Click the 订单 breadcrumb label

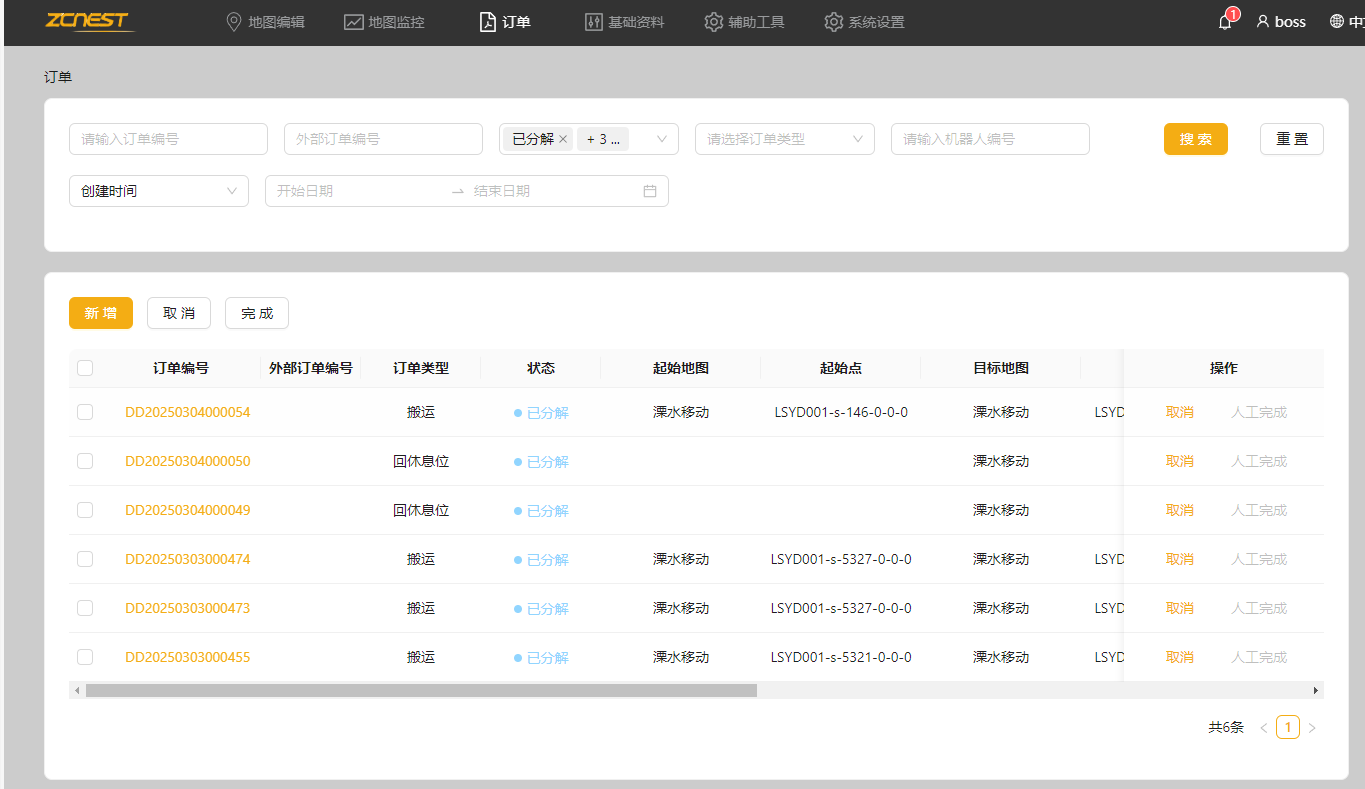pos(58,77)
